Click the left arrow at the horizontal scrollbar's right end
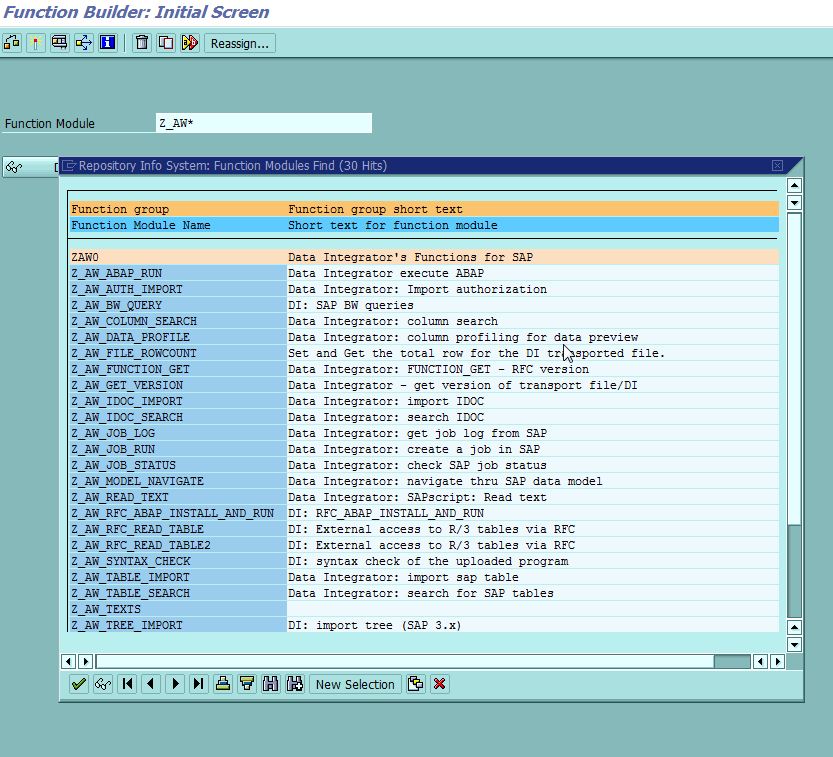The image size is (833, 757). tap(760, 661)
